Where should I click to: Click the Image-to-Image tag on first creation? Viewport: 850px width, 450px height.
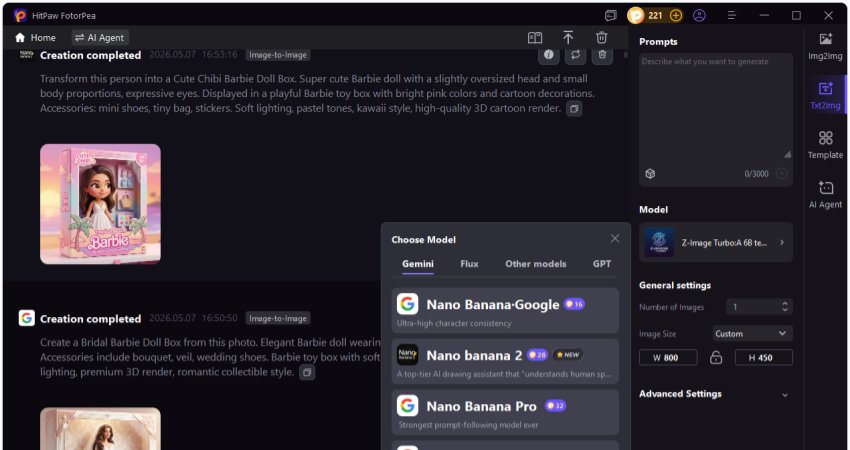[278, 55]
